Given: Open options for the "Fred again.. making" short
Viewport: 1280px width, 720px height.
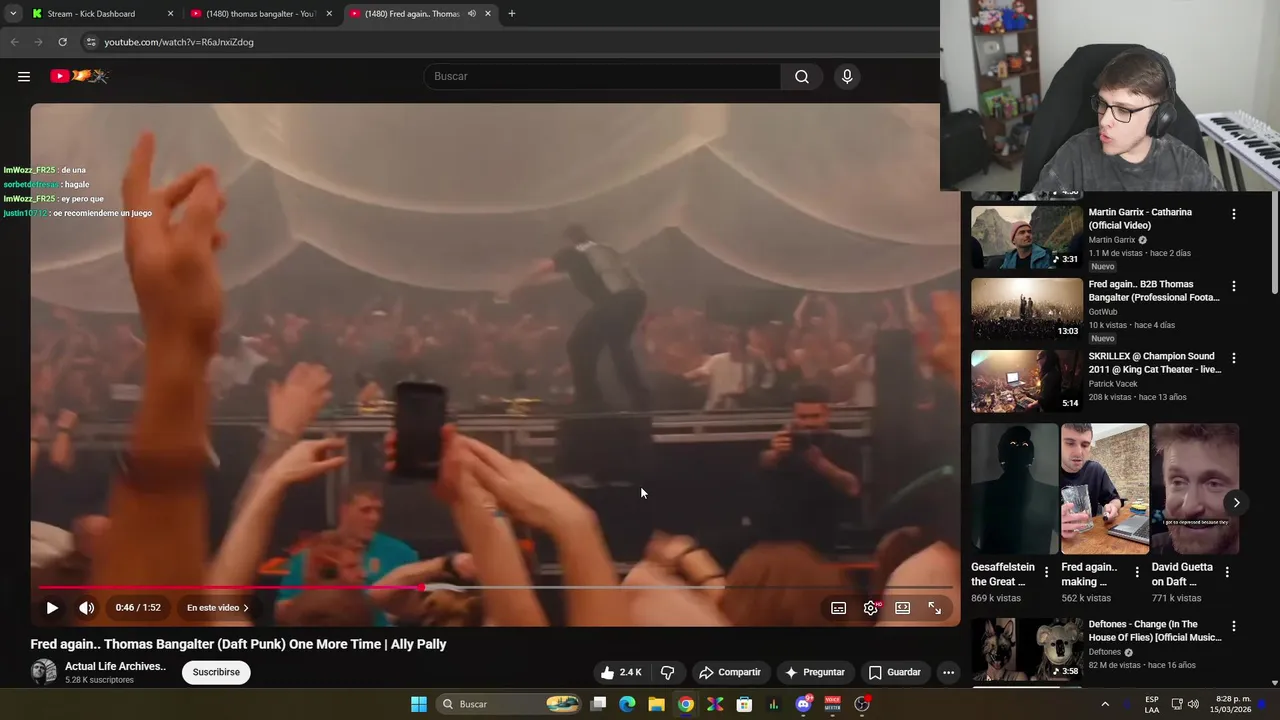Looking at the screenshot, I should tap(1136, 572).
